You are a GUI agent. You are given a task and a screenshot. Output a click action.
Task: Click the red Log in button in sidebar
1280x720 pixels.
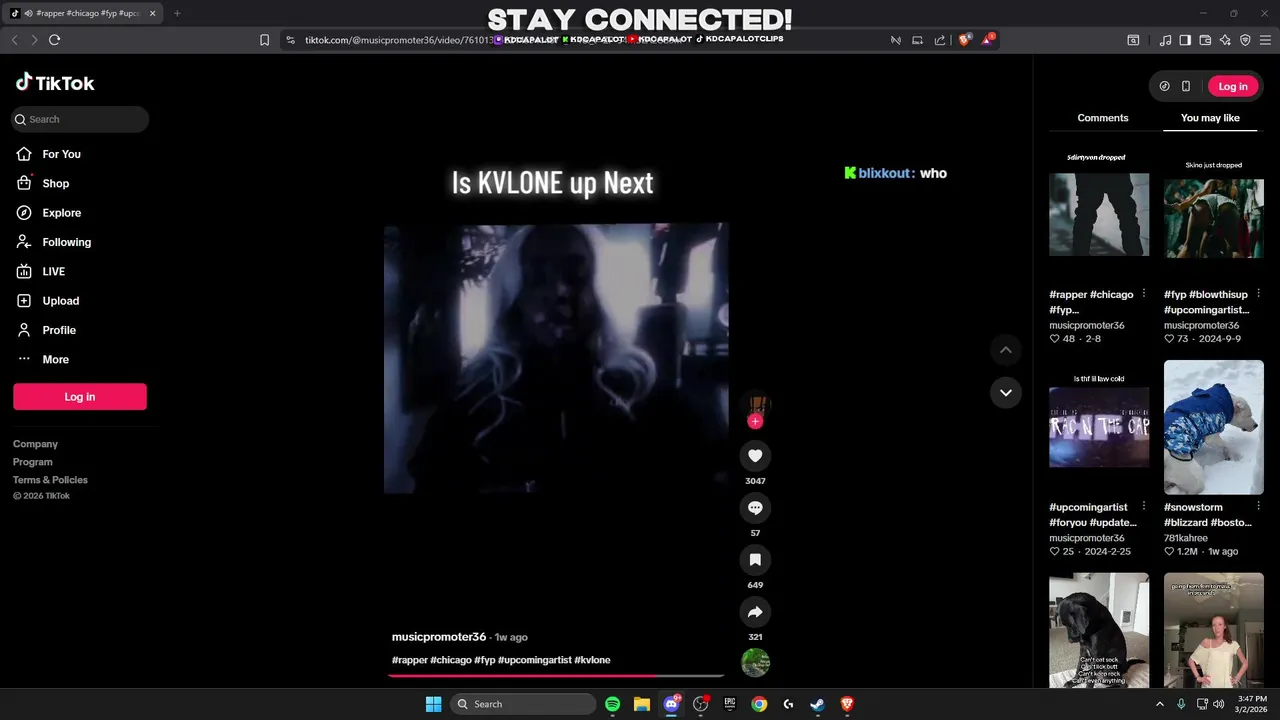(80, 397)
